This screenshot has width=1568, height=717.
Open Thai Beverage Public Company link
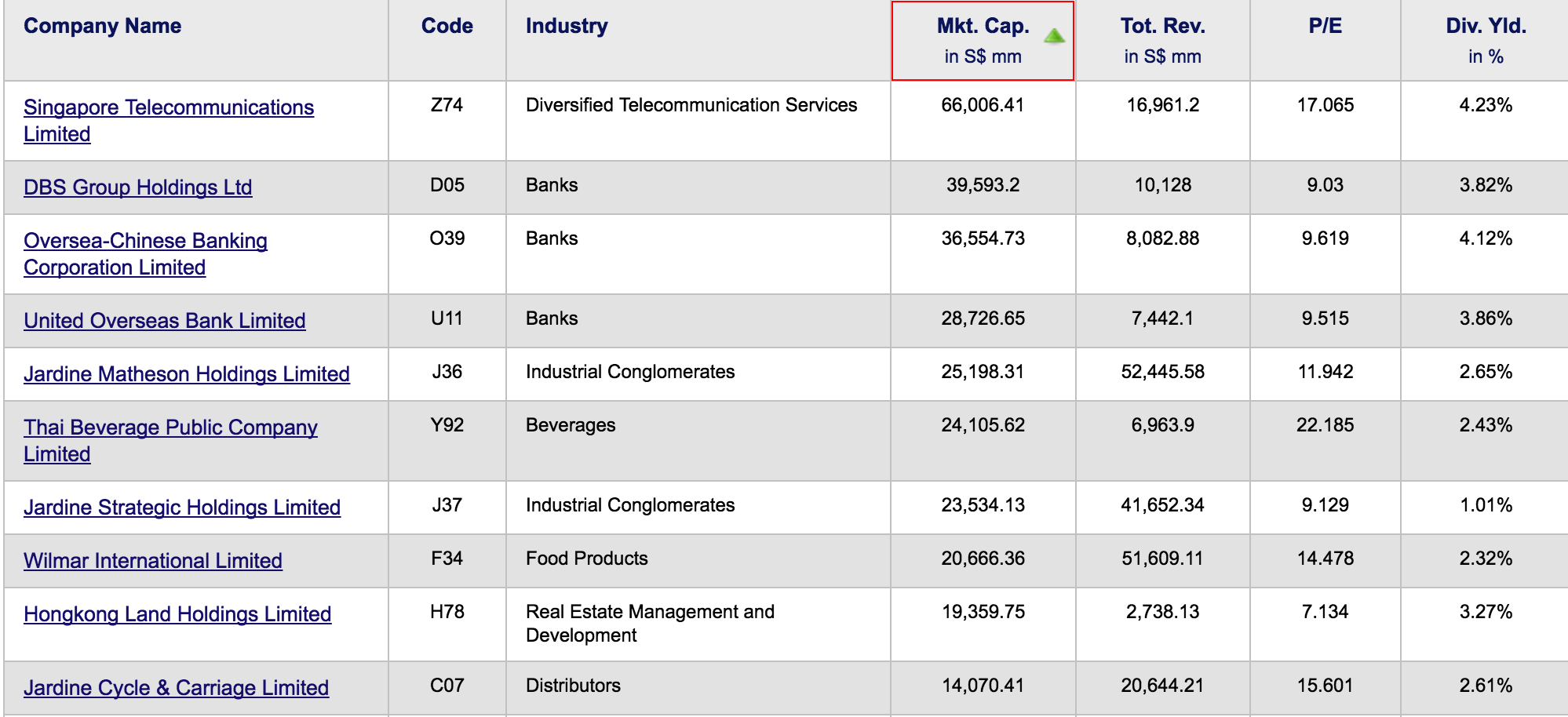(x=170, y=428)
